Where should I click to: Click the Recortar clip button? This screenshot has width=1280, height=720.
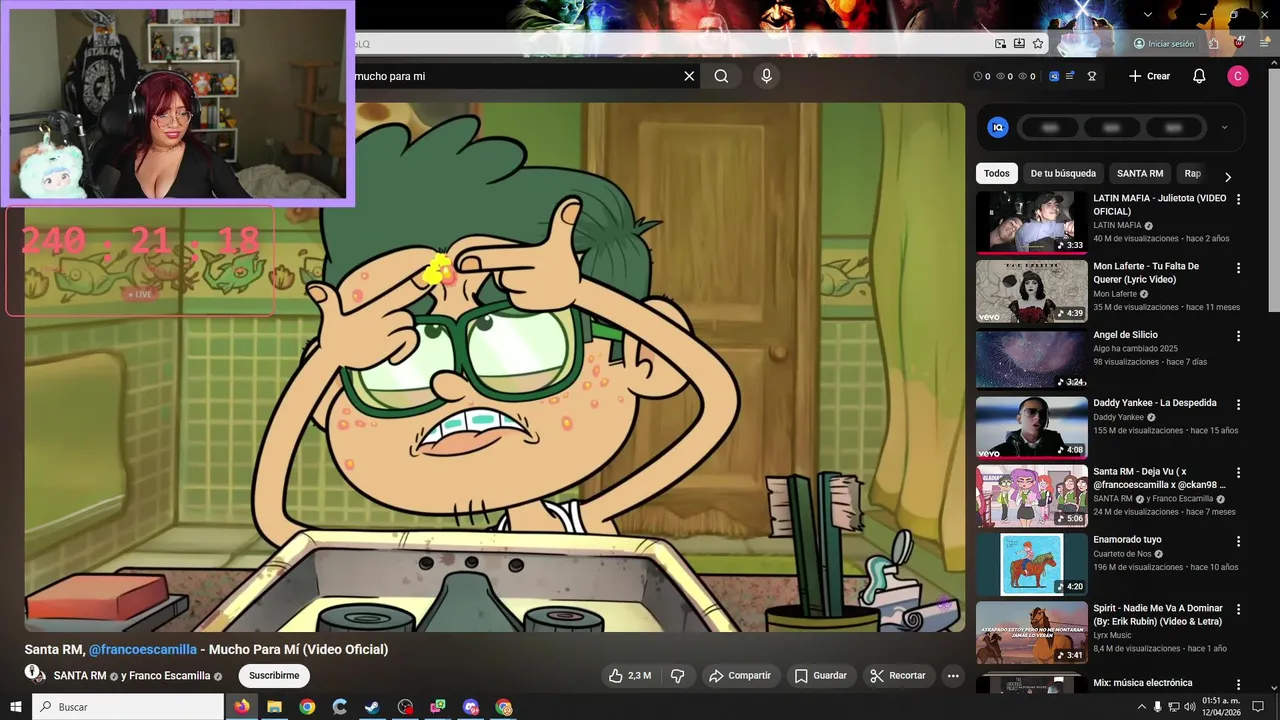pyautogui.click(x=898, y=676)
